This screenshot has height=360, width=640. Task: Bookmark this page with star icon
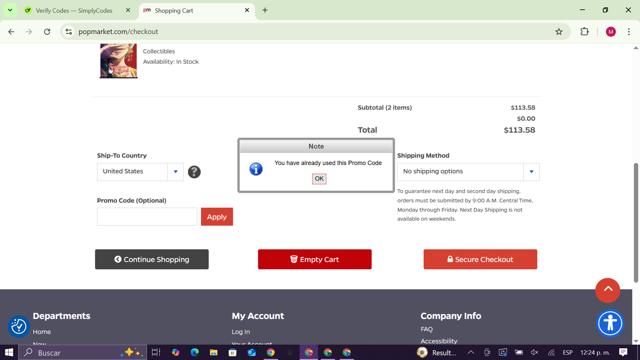coord(559,31)
